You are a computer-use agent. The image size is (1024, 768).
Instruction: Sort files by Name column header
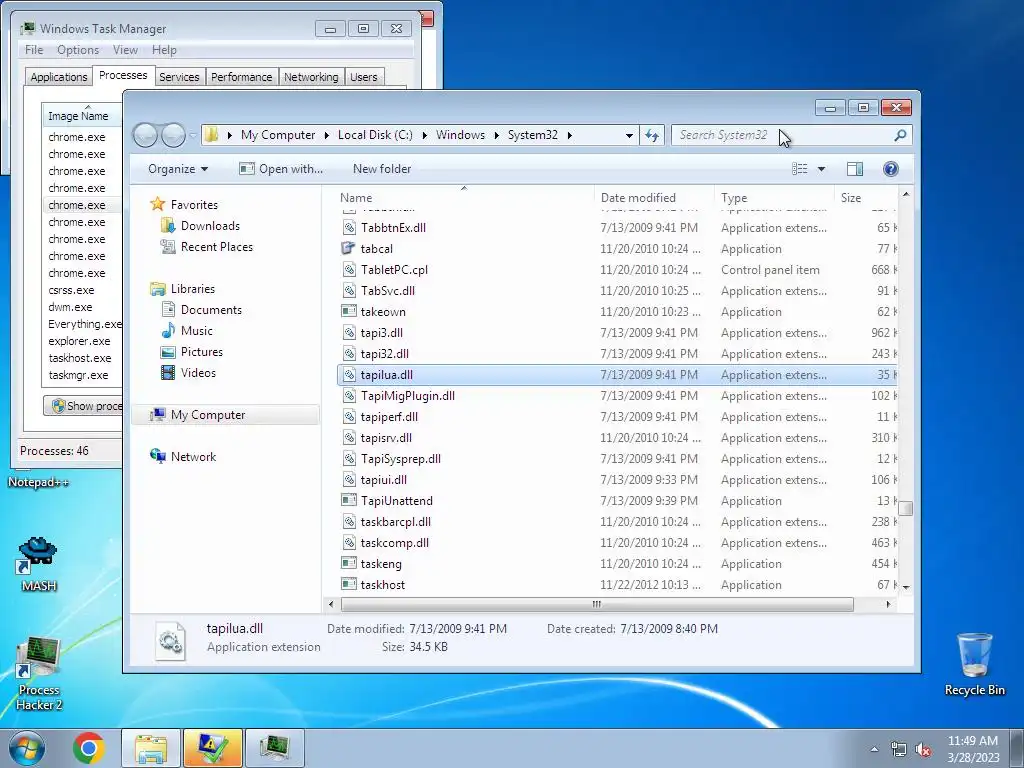tap(465, 198)
